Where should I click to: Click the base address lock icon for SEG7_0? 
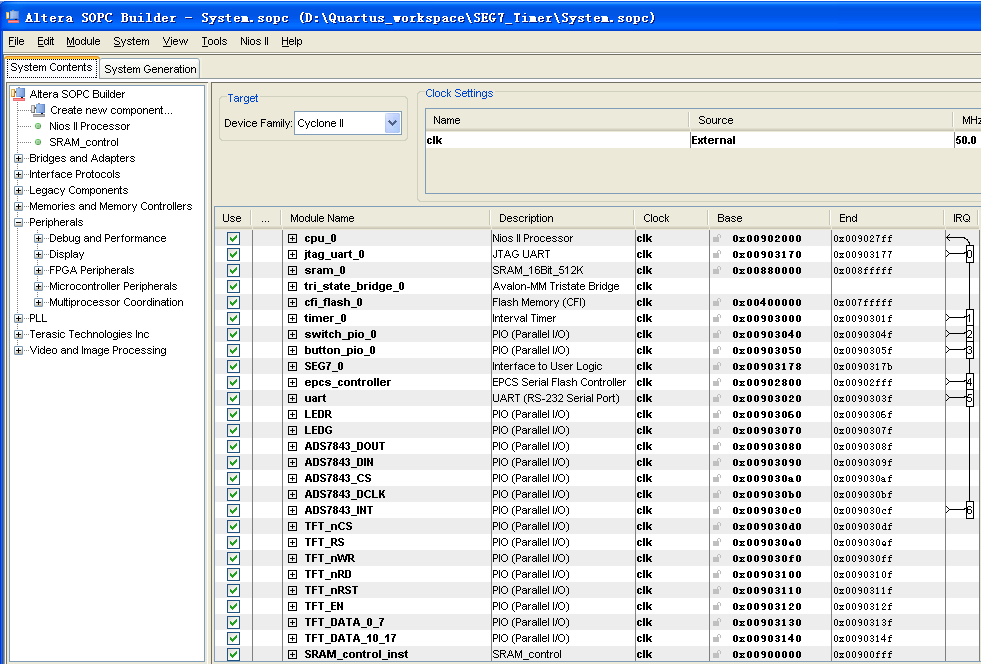tap(717, 366)
